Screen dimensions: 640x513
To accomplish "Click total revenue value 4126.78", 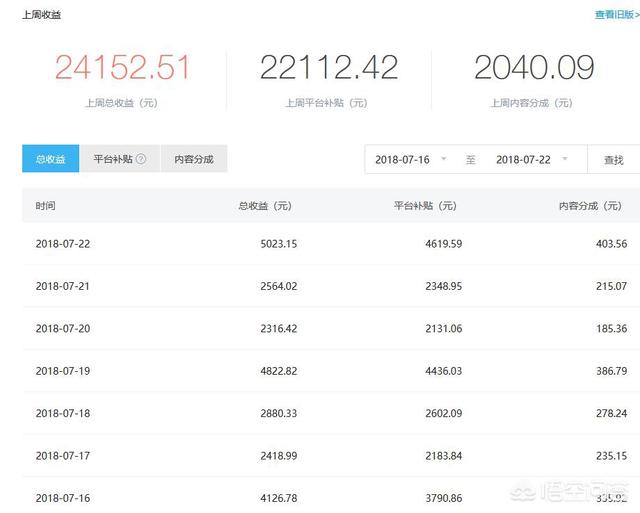I will pos(279,498).
